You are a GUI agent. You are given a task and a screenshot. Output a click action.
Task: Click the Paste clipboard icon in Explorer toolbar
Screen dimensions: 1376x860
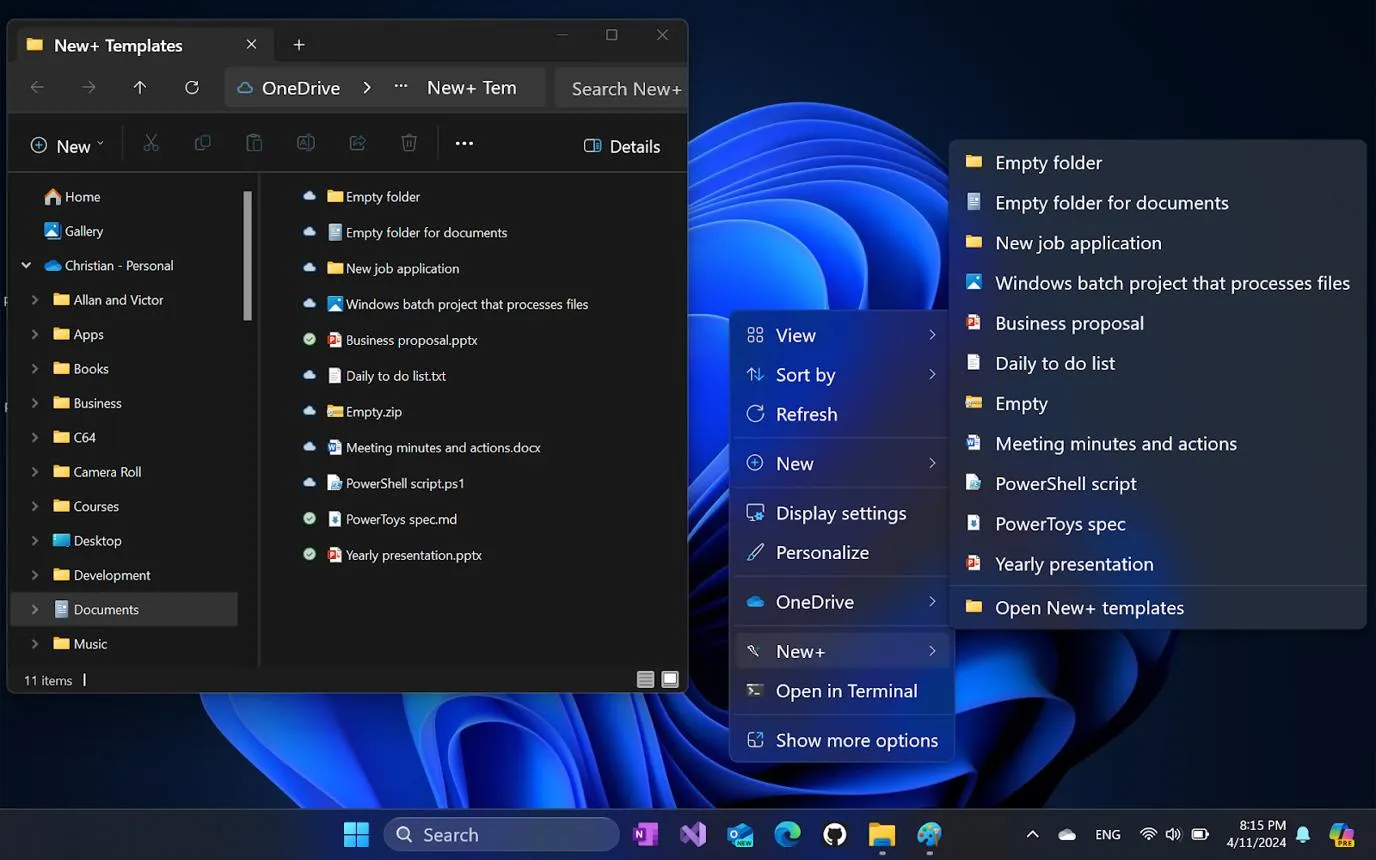254,144
